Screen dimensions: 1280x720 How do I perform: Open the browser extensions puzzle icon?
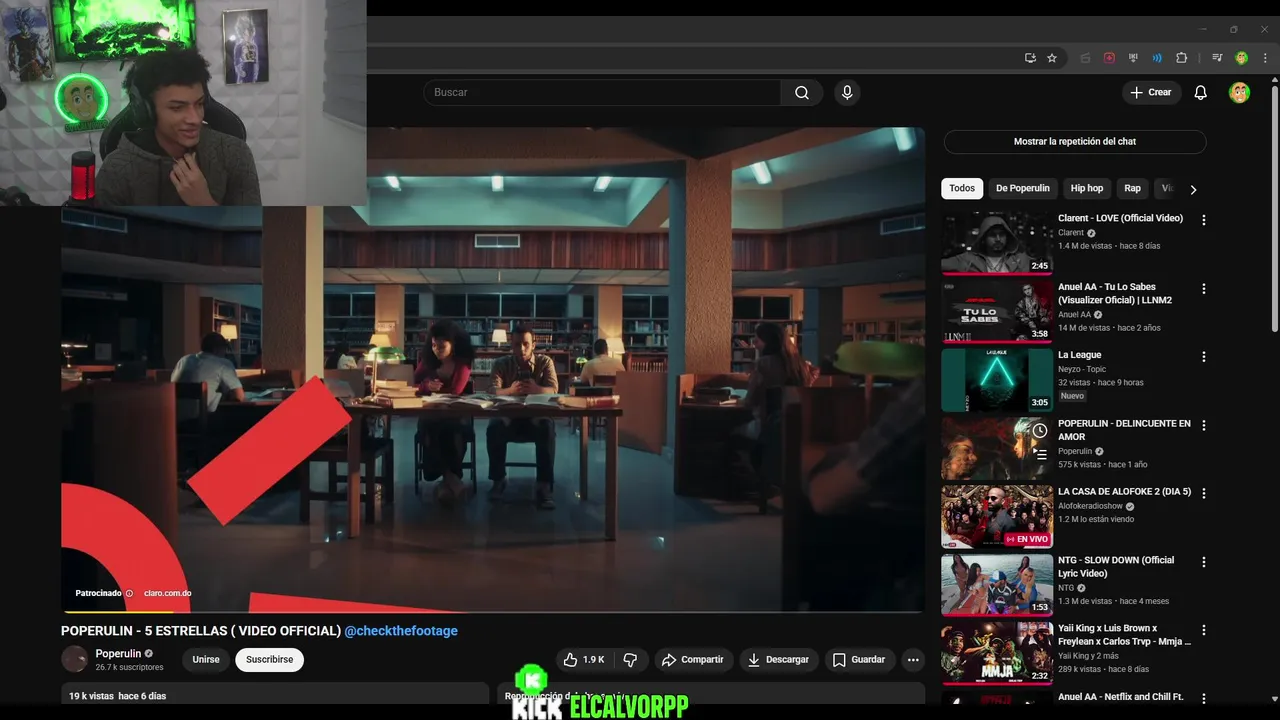point(1181,58)
